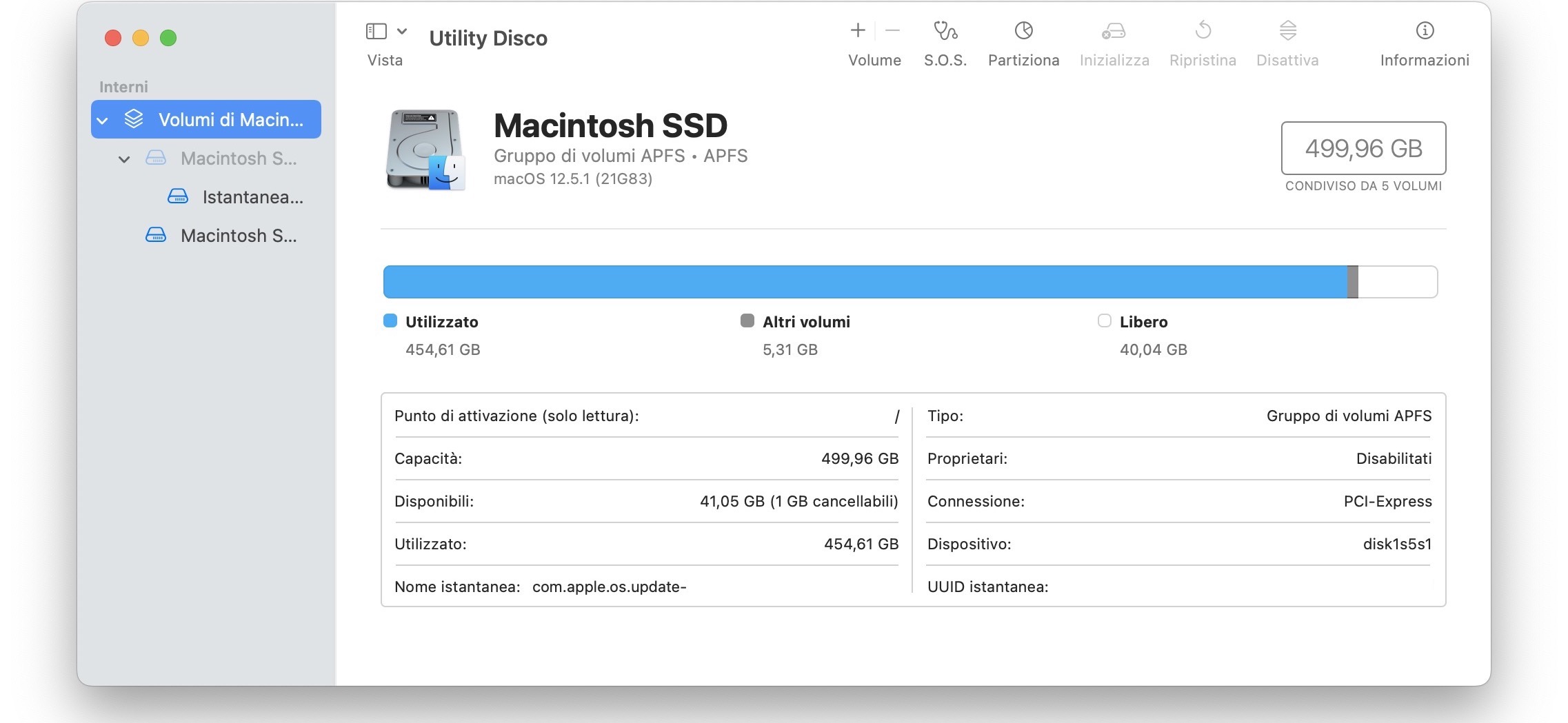Click the Ripristina restore icon

pyautogui.click(x=1203, y=31)
